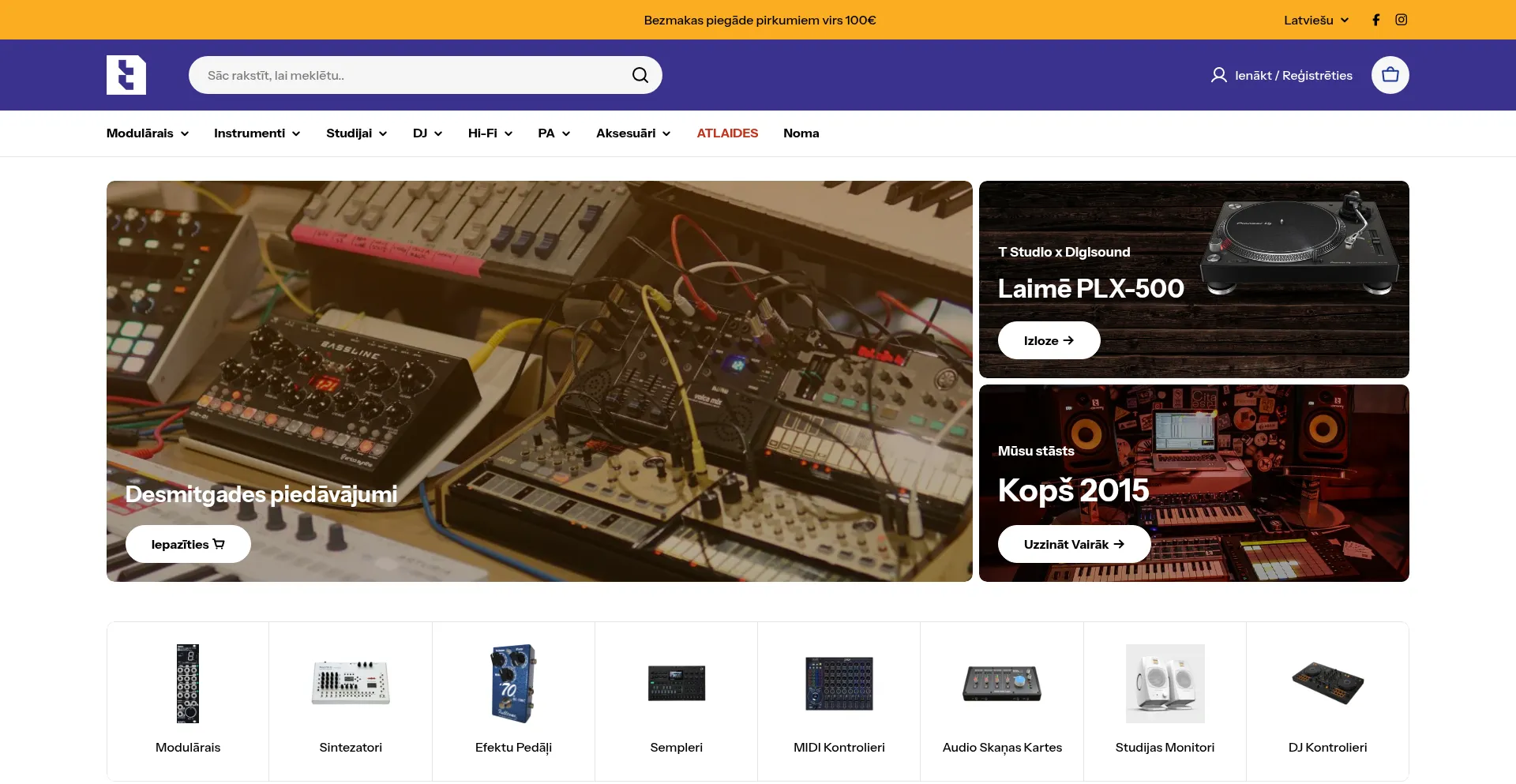Expand the Modulārais menu
The image size is (1516, 784).
(148, 133)
